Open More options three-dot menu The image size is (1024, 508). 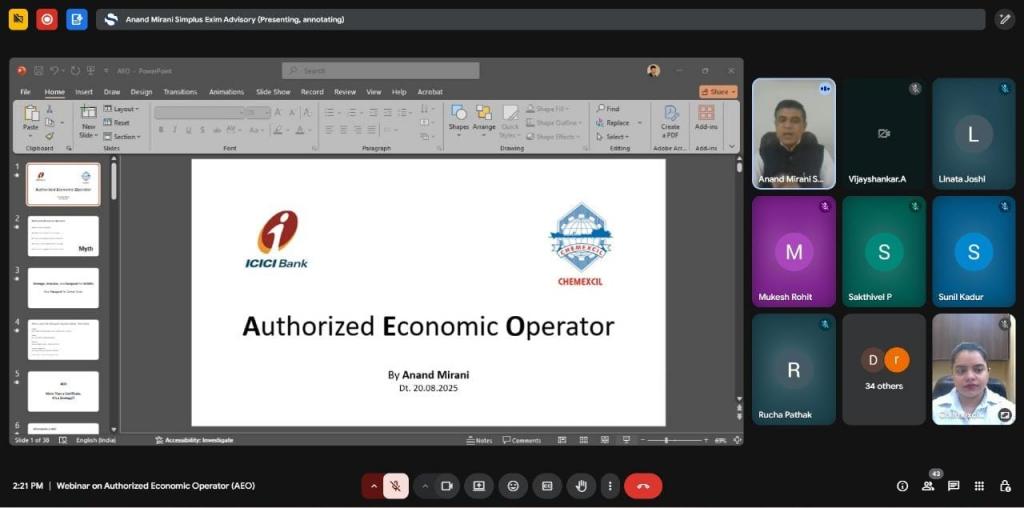pos(609,486)
